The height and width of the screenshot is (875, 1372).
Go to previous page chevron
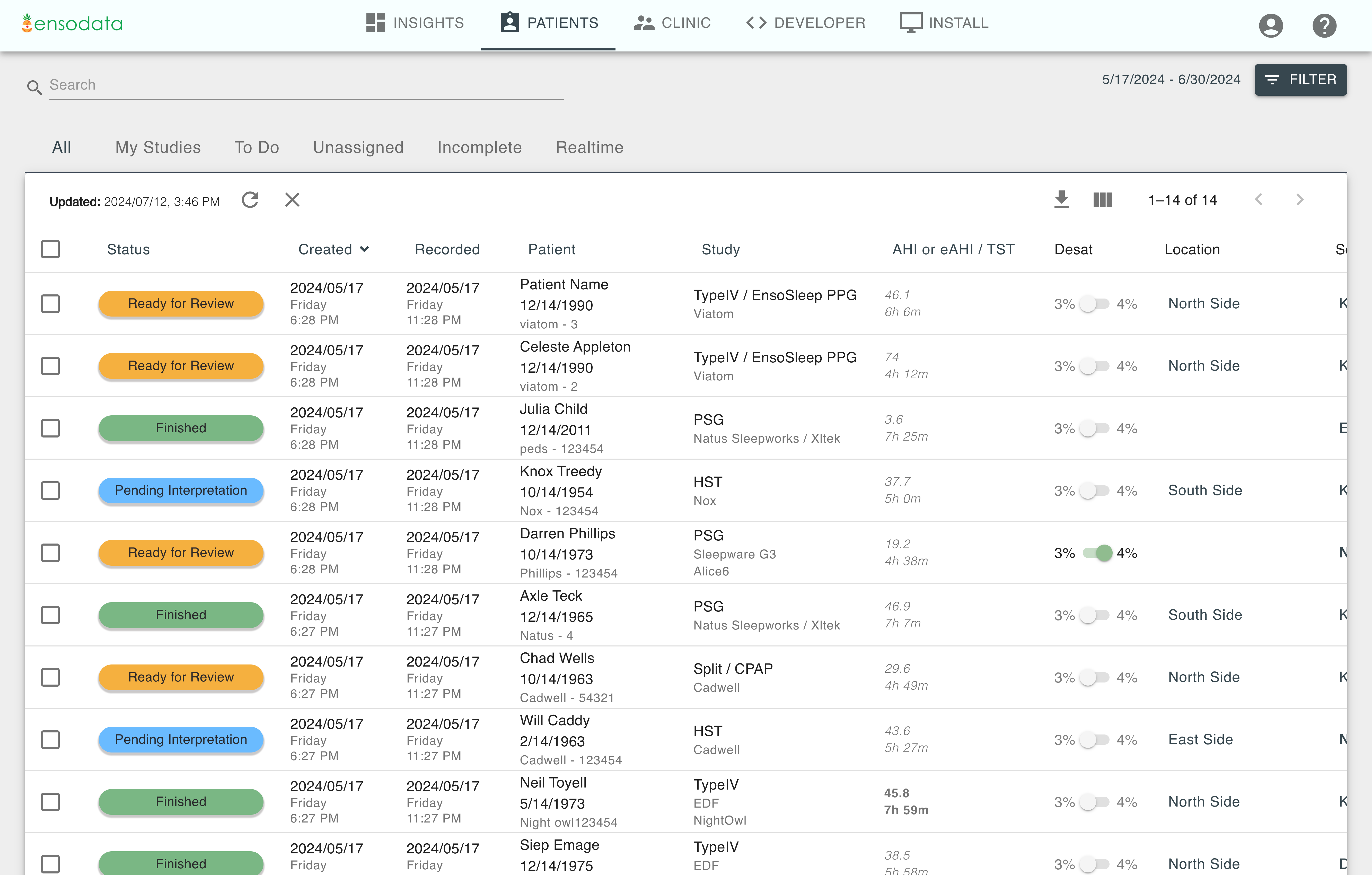click(x=1259, y=200)
